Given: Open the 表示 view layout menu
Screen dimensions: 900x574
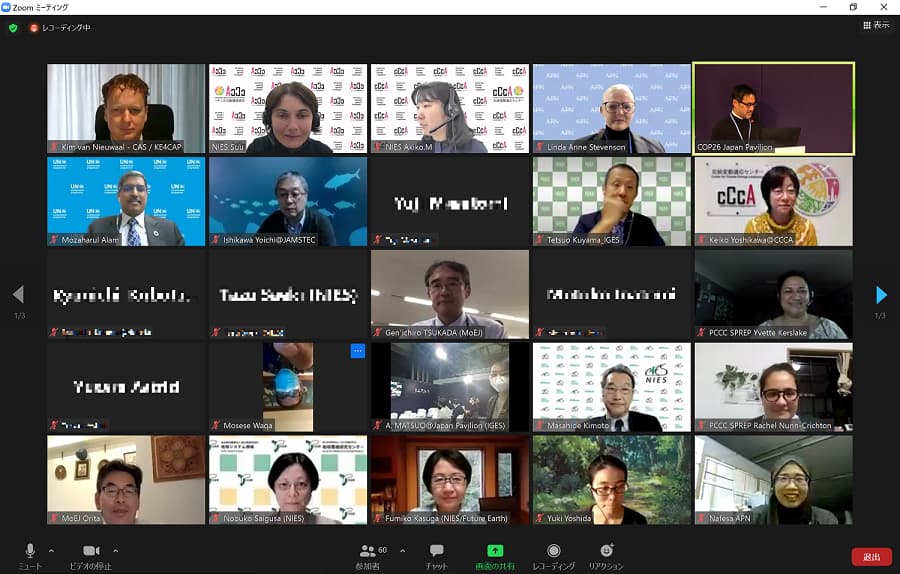Looking at the screenshot, I should tap(875, 26).
